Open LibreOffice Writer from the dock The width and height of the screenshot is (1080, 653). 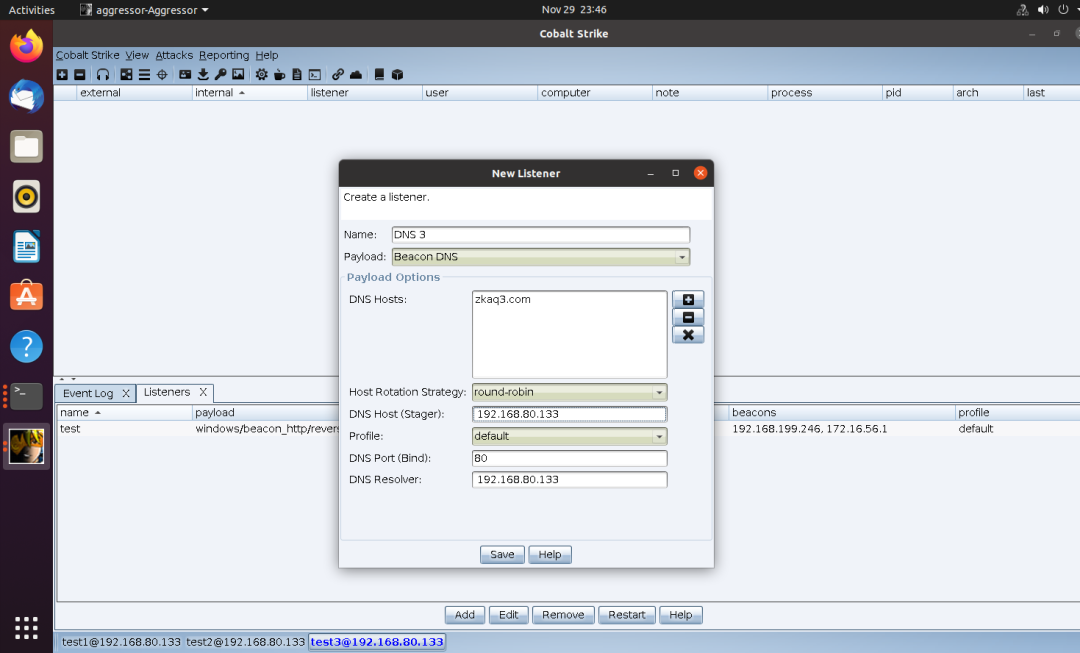pos(26,247)
